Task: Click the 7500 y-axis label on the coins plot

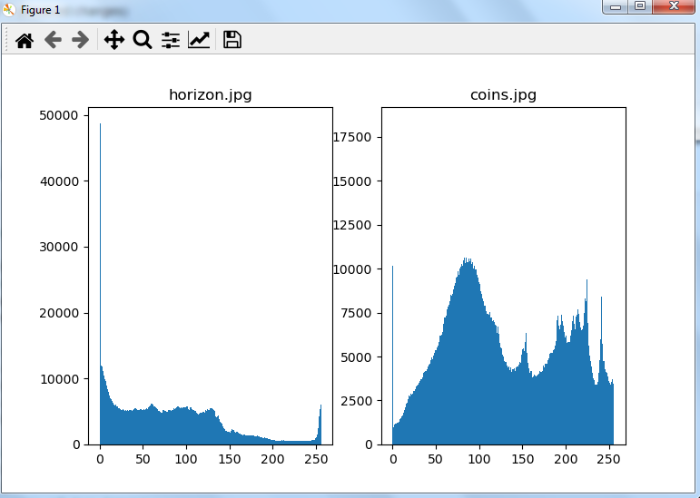Action: point(356,313)
